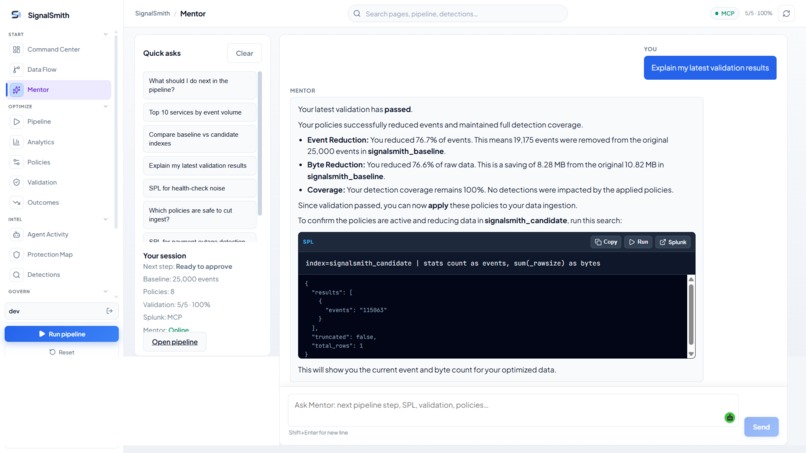Image resolution: width=806 pixels, height=453 pixels.
Task: Click the Send button
Action: point(761,427)
